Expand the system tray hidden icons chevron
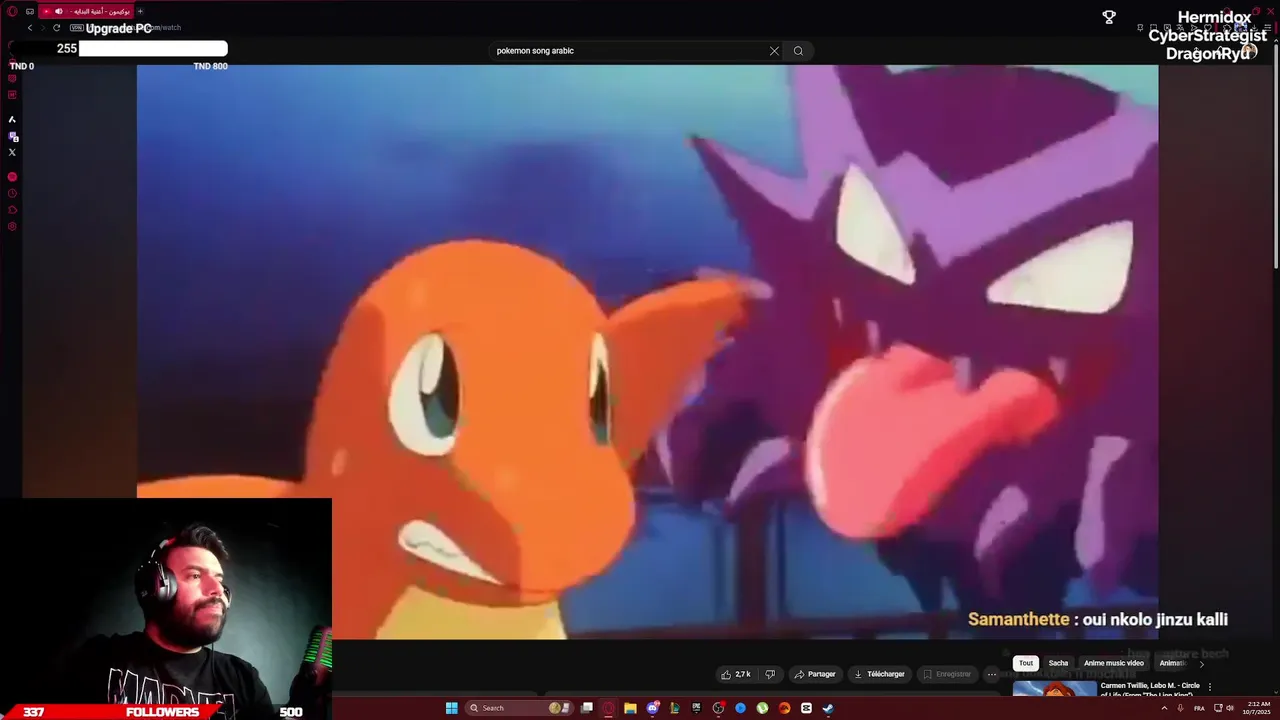This screenshot has width=1280, height=720. tap(1164, 708)
